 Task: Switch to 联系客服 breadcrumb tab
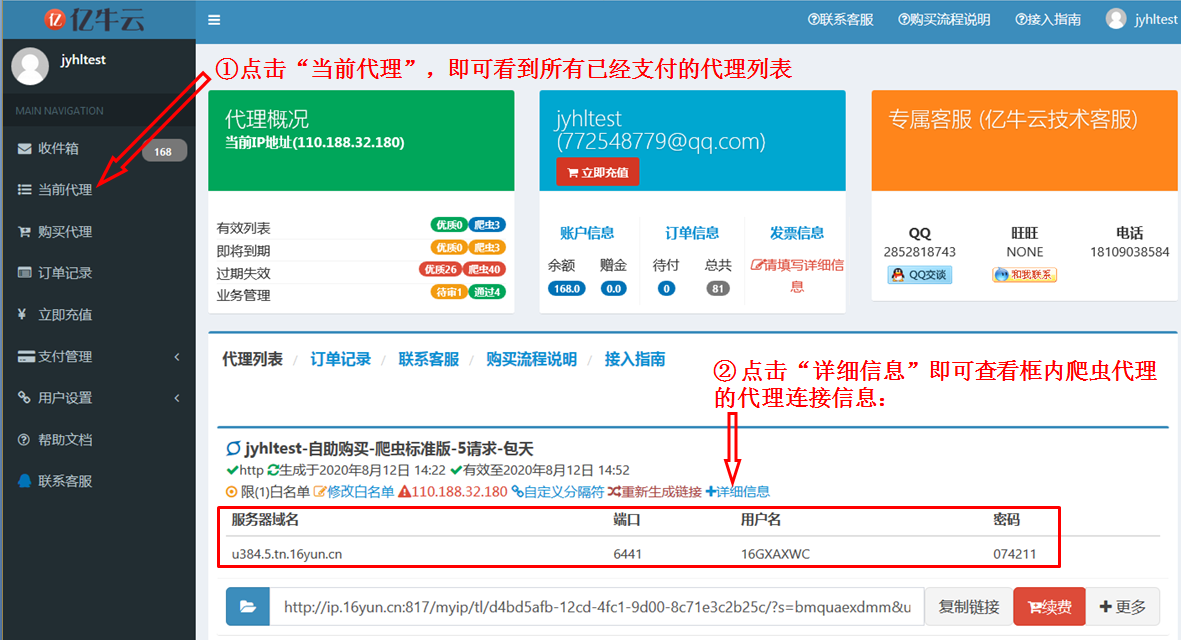tap(429, 359)
